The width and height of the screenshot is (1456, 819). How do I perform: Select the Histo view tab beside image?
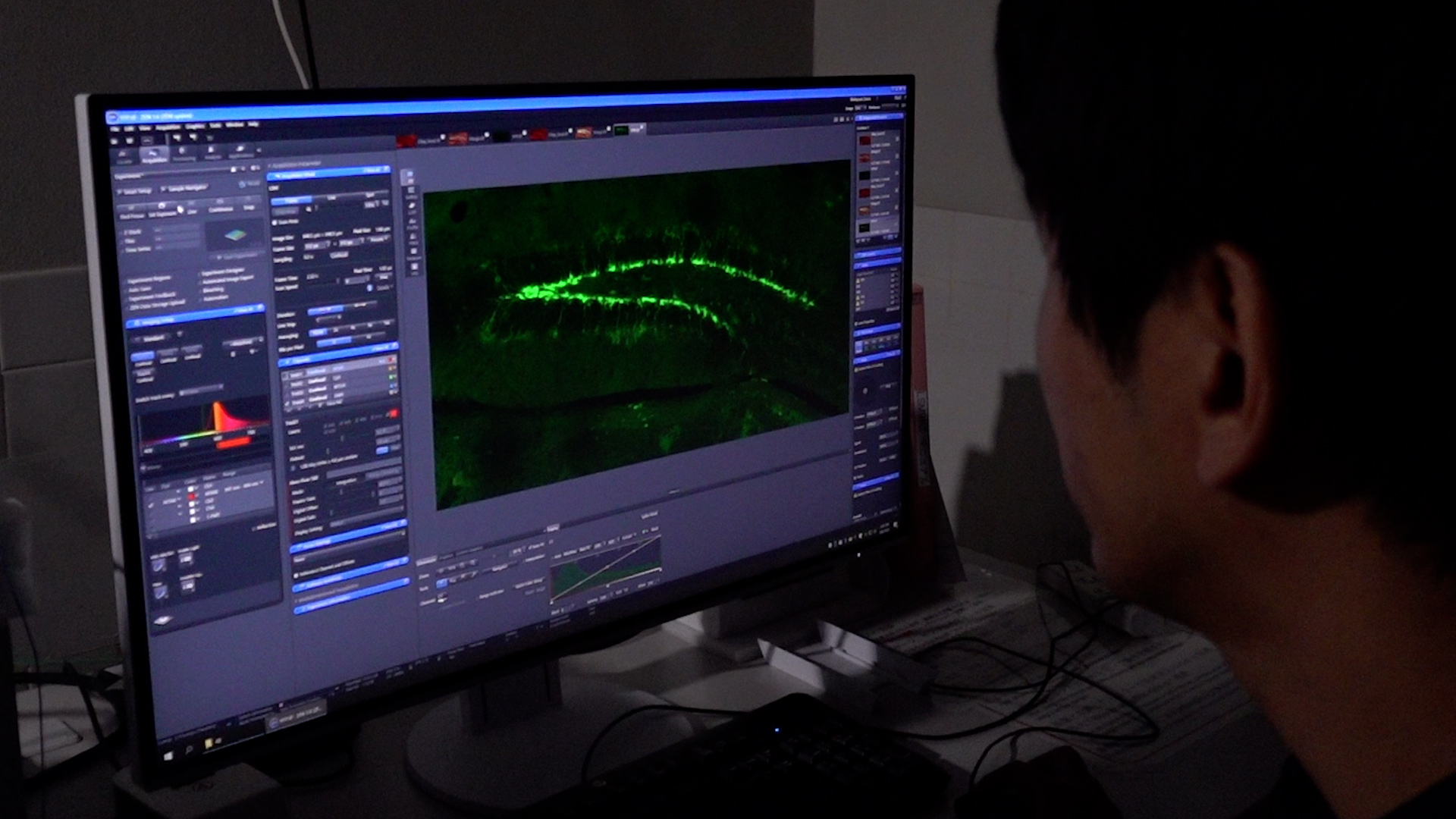point(413,238)
